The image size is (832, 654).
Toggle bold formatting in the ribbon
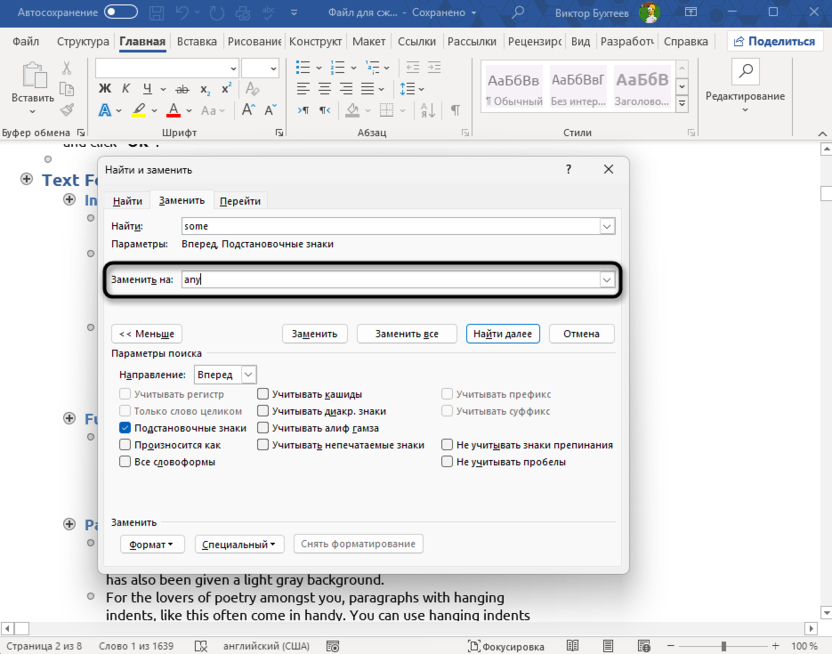(x=105, y=89)
